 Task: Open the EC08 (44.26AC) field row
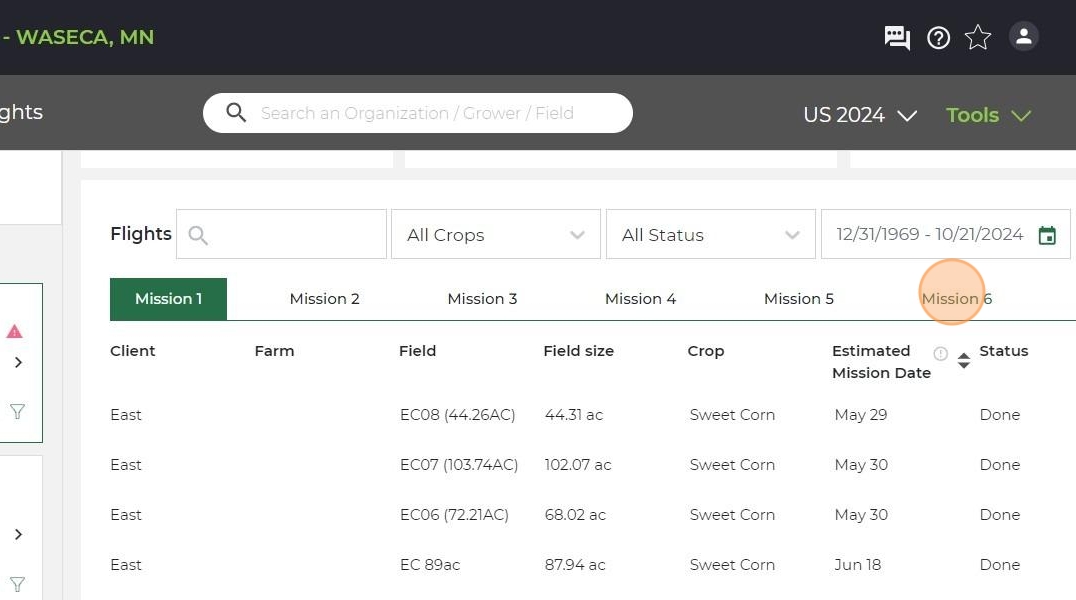[457, 415]
